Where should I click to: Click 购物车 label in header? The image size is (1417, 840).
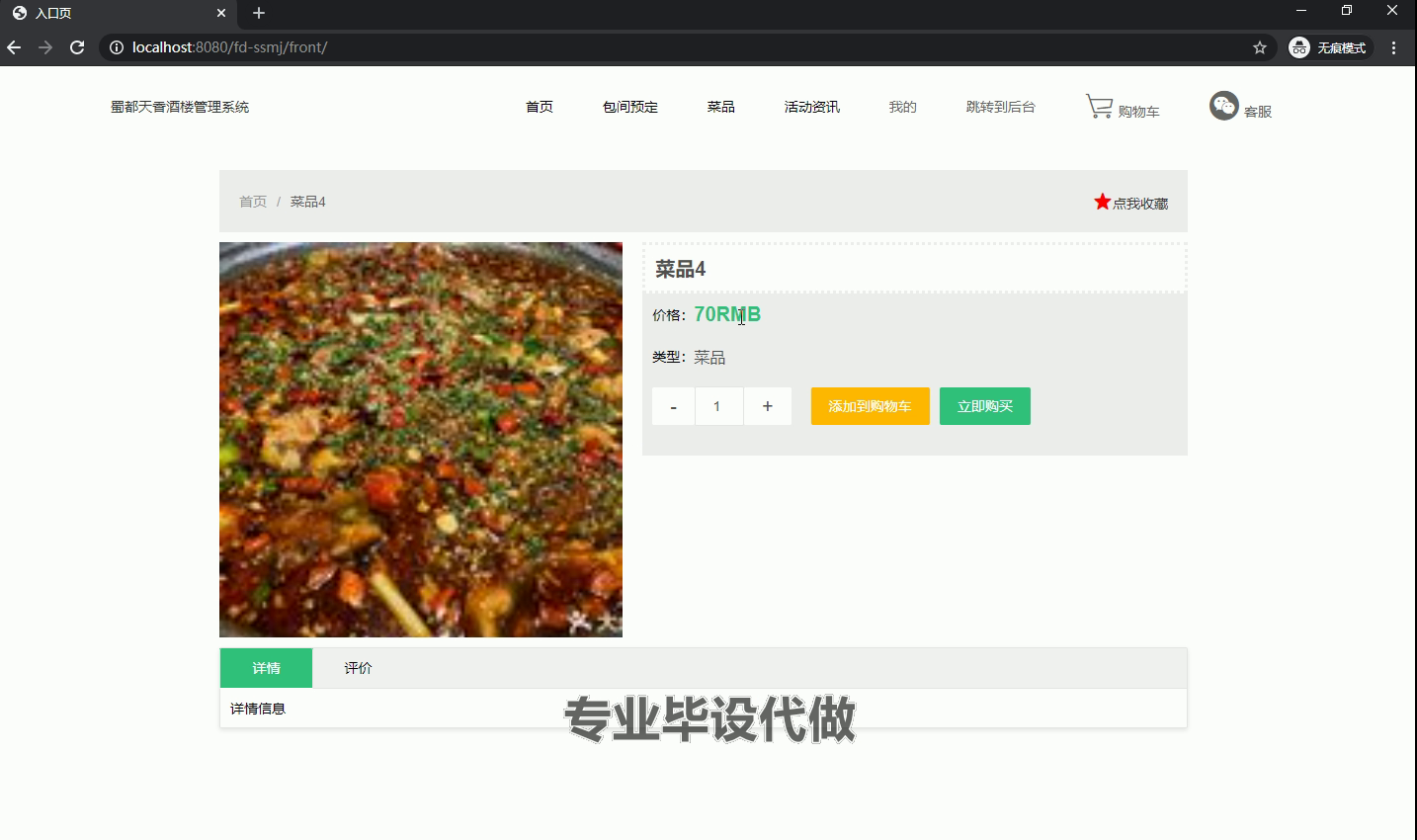(x=1139, y=112)
